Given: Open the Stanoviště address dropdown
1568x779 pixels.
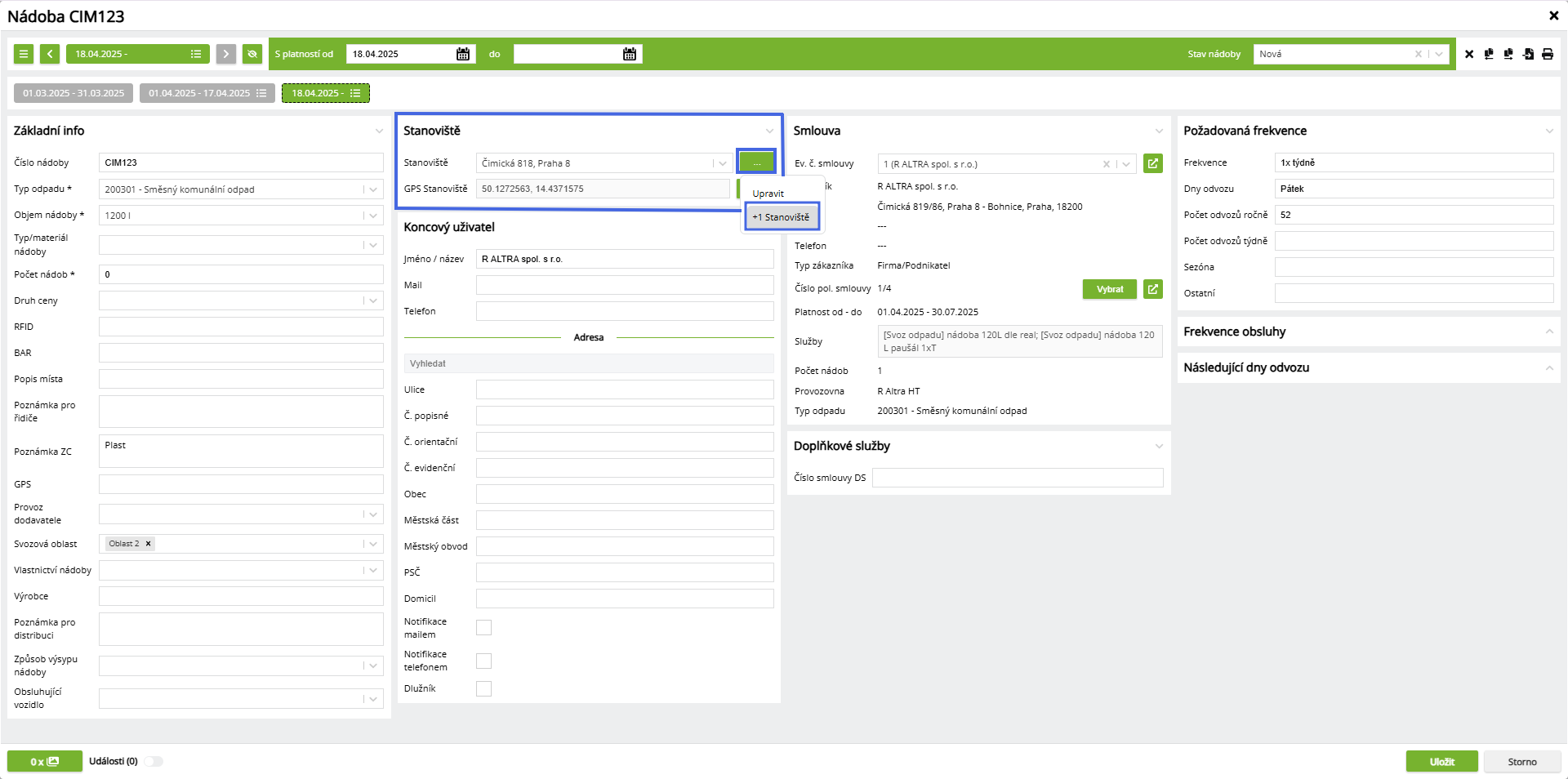Looking at the screenshot, I should click(722, 163).
